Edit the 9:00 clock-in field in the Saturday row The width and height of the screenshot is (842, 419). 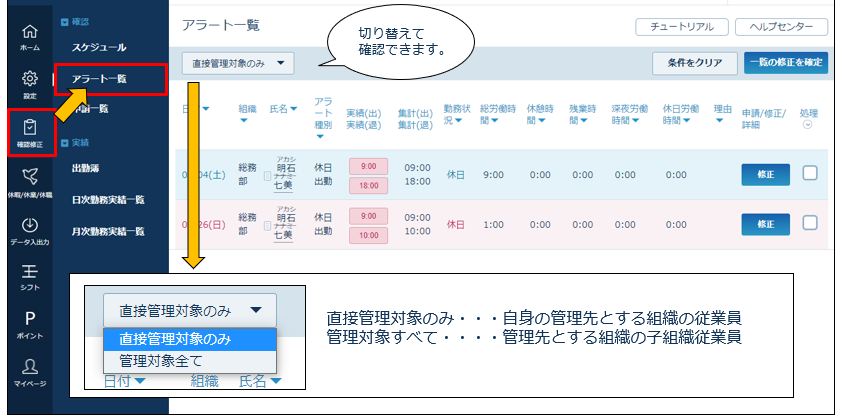[368, 167]
